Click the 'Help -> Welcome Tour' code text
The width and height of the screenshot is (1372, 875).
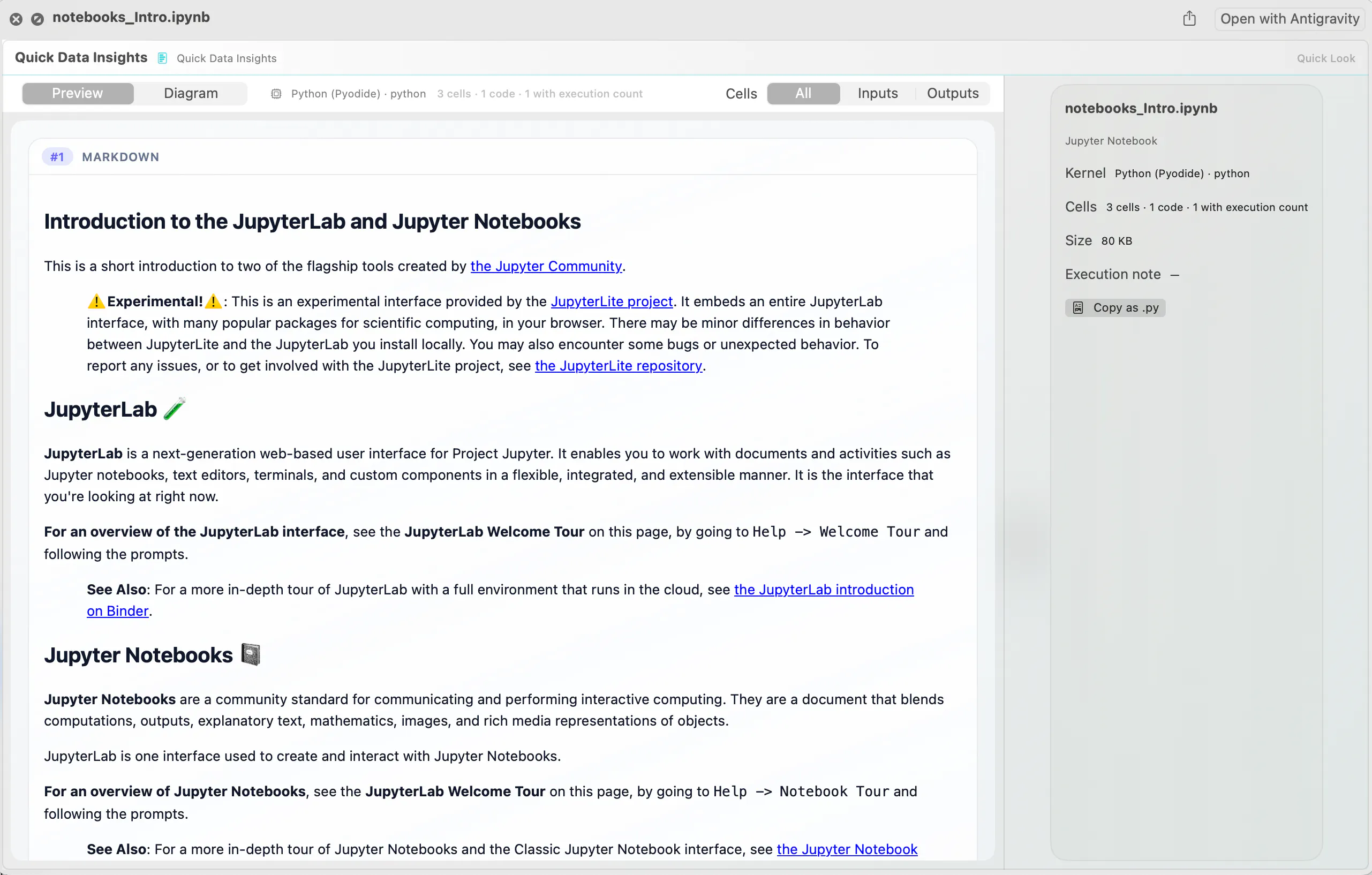coord(836,532)
